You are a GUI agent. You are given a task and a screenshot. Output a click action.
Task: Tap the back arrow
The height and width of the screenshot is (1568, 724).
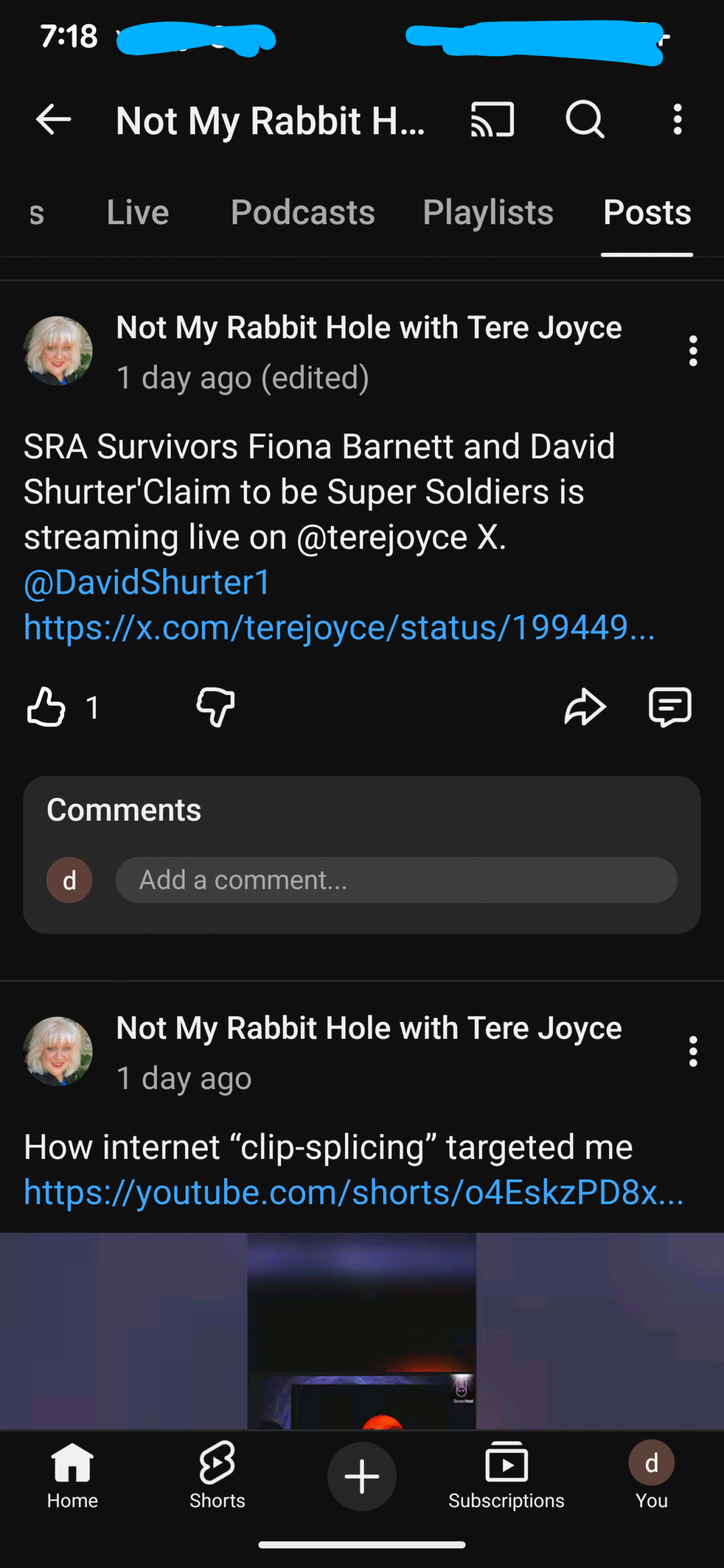[x=53, y=119]
